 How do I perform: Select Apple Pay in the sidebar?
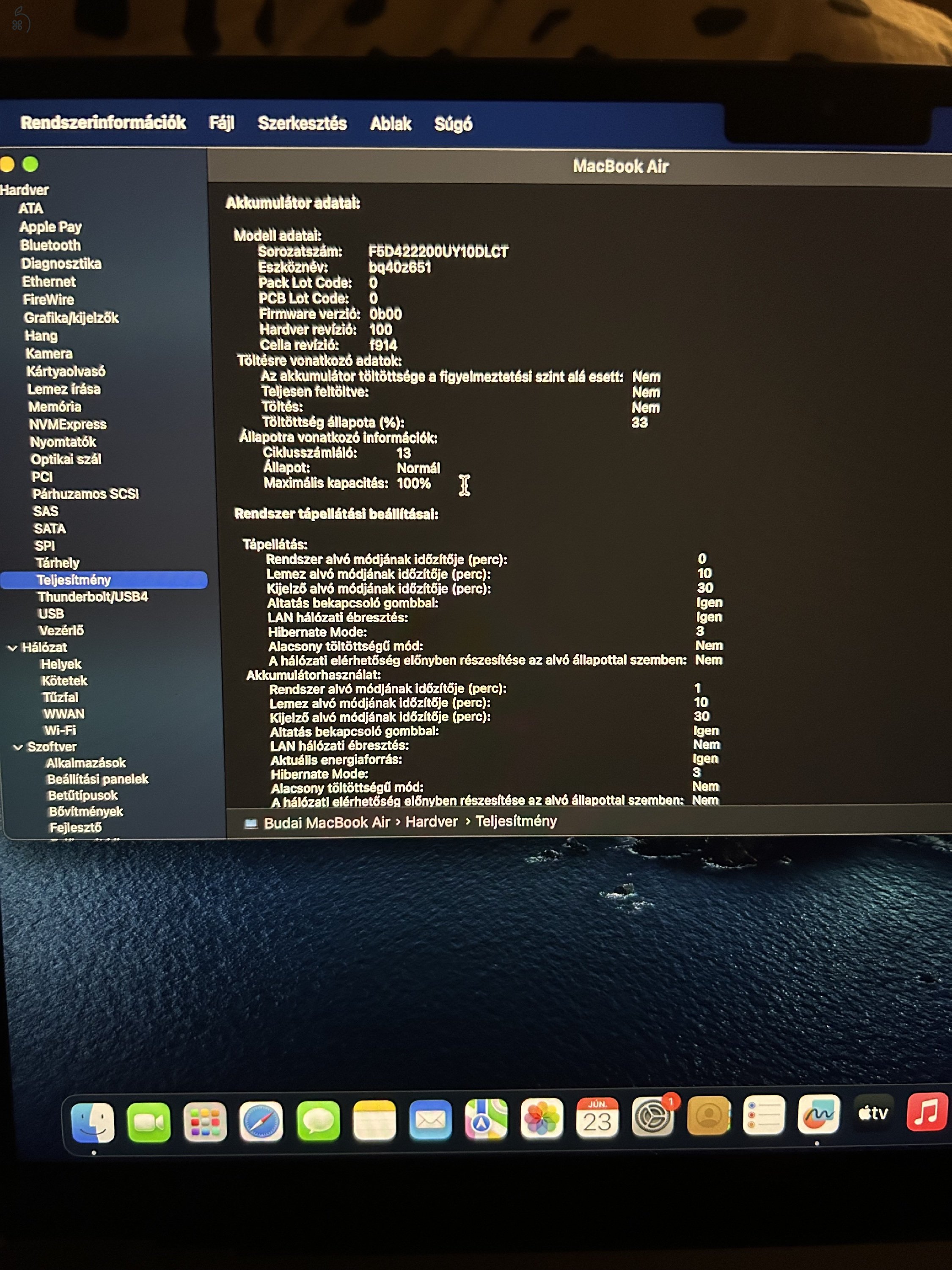pyautogui.click(x=50, y=227)
